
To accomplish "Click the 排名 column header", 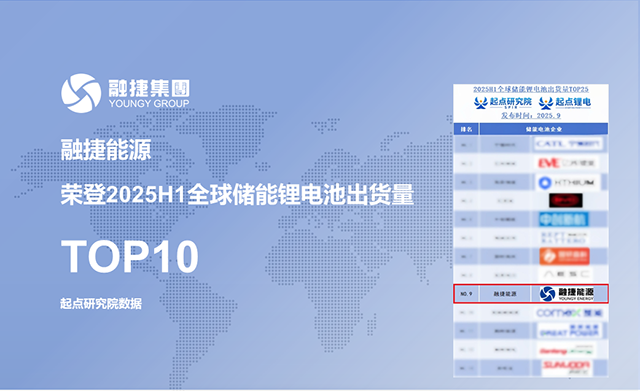I will [466, 129].
